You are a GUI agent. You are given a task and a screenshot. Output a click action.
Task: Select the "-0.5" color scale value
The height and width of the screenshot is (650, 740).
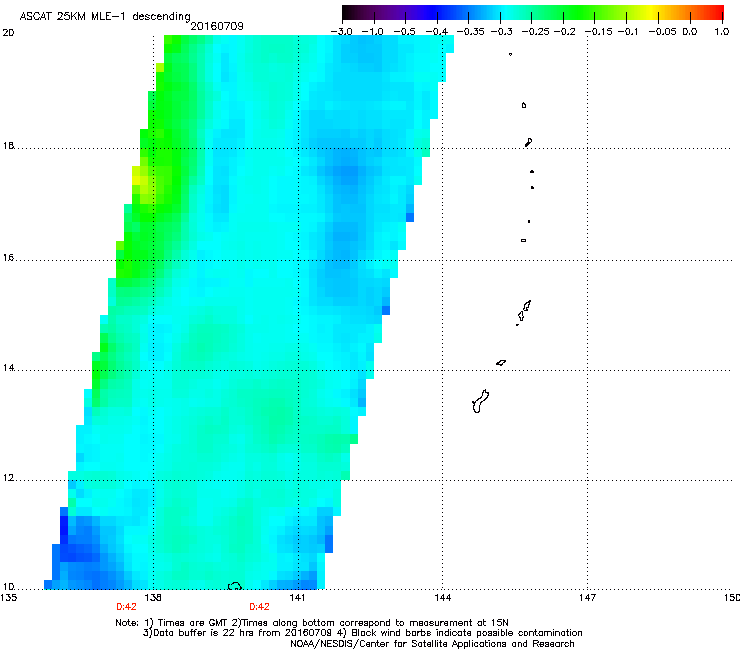(404, 32)
